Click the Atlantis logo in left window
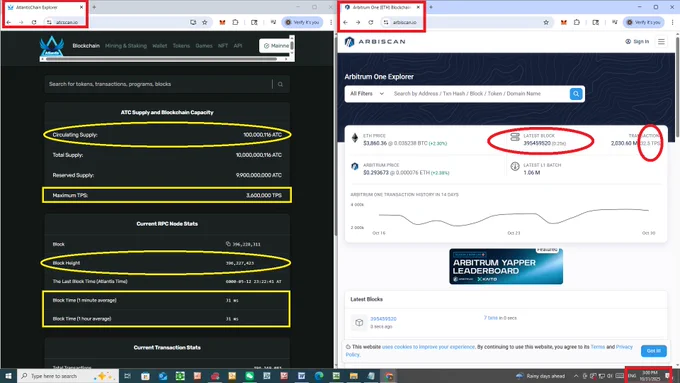 52,46
